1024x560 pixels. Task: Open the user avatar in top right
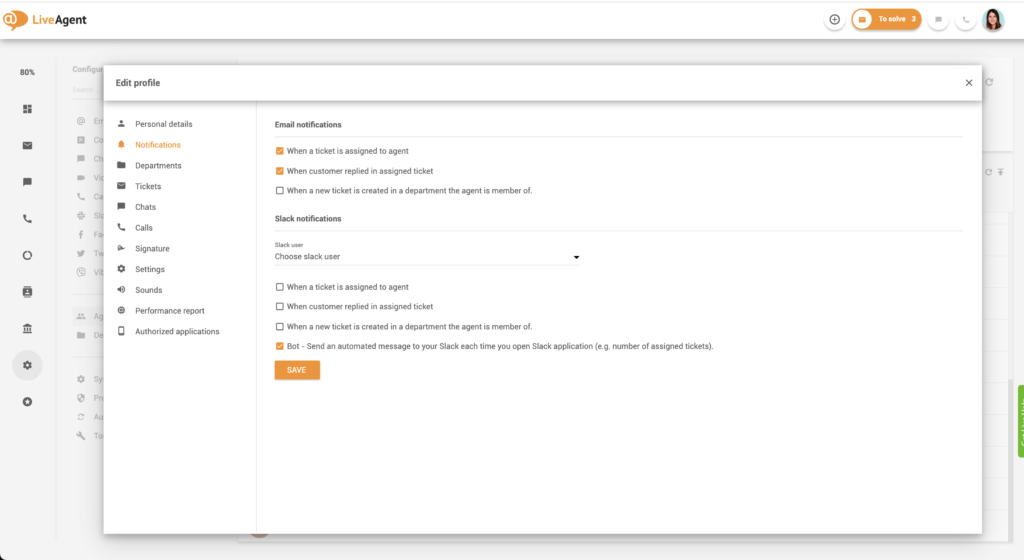click(x=993, y=20)
